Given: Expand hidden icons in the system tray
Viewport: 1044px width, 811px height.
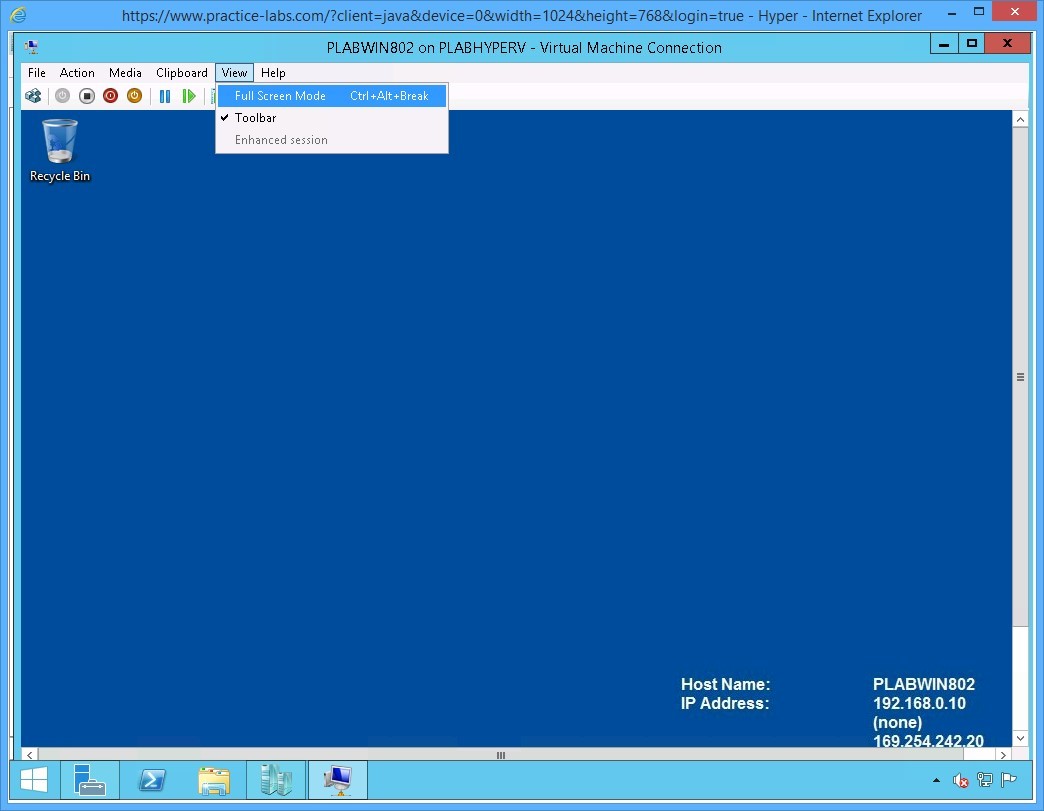Looking at the screenshot, I should pyautogui.click(x=936, y=780).
